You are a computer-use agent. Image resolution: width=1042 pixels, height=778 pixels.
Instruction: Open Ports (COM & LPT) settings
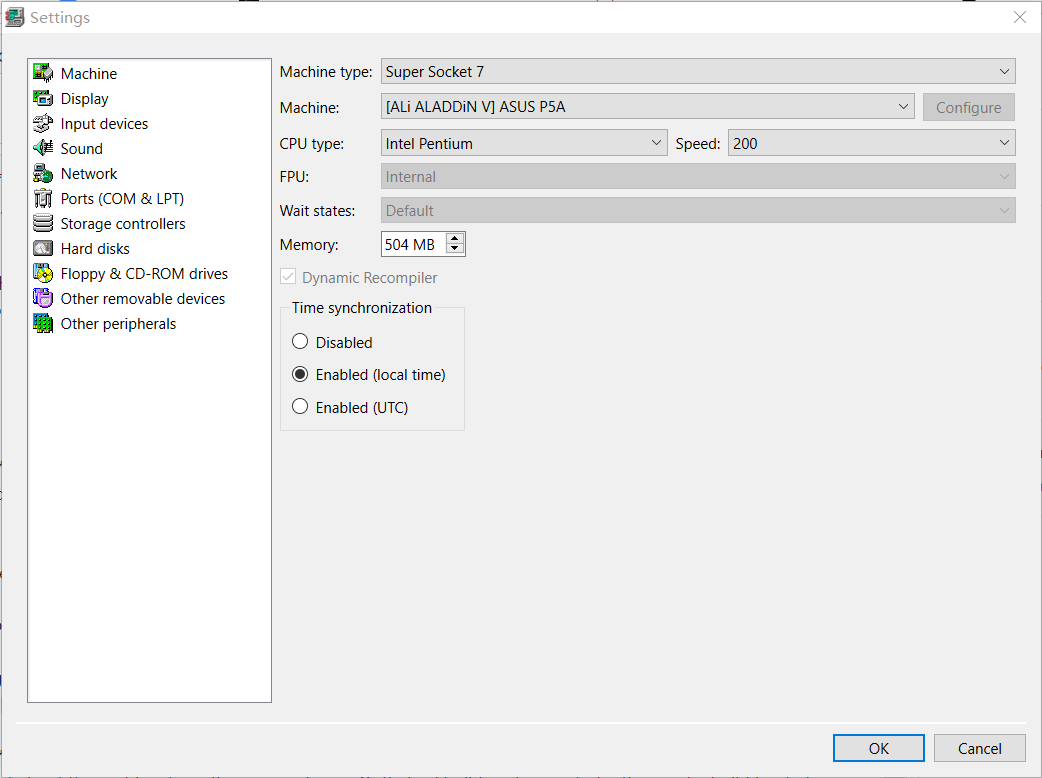[x=44, y=198]
